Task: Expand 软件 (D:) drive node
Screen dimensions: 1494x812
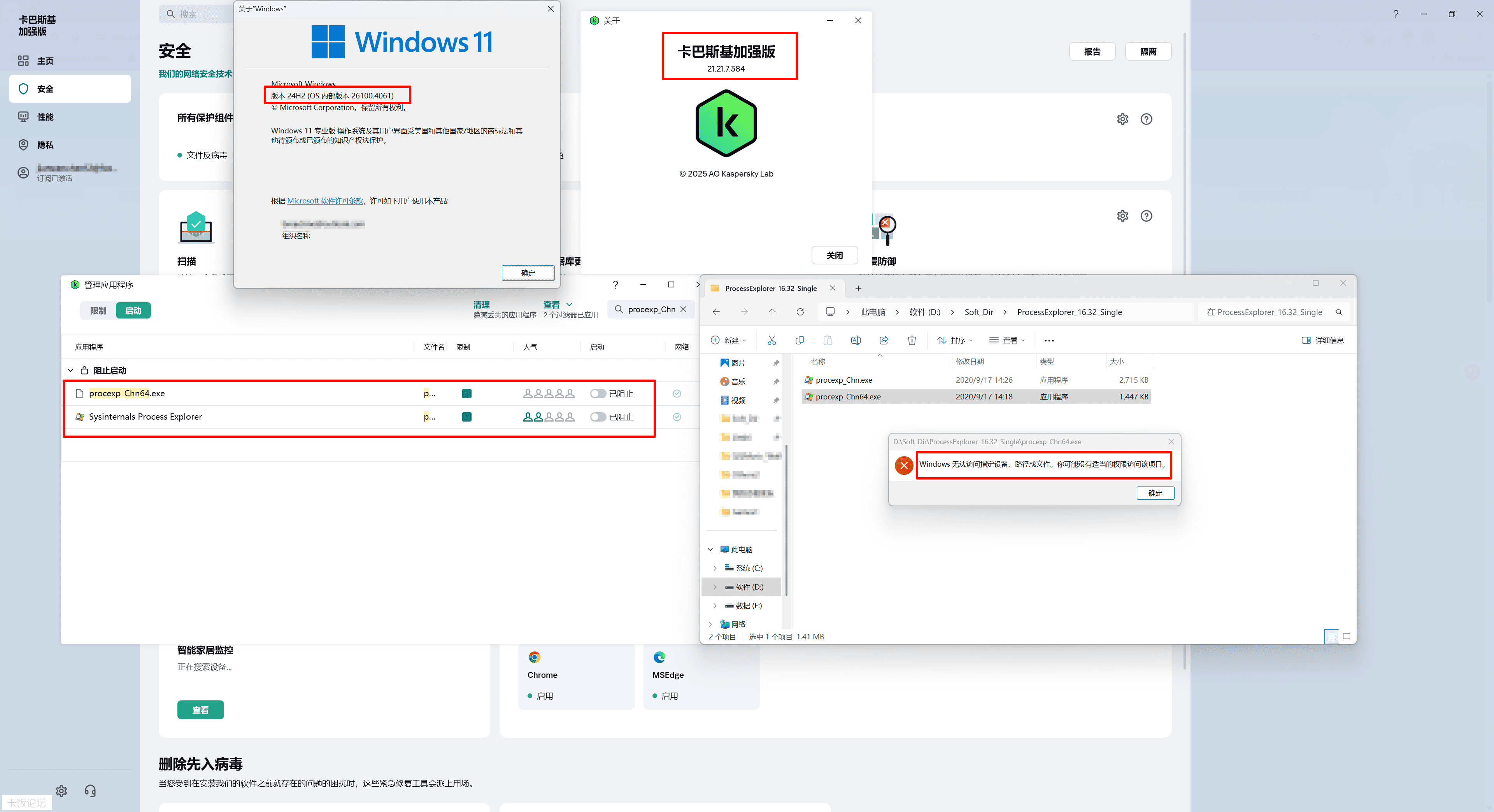Action: [x=715, y=587]
